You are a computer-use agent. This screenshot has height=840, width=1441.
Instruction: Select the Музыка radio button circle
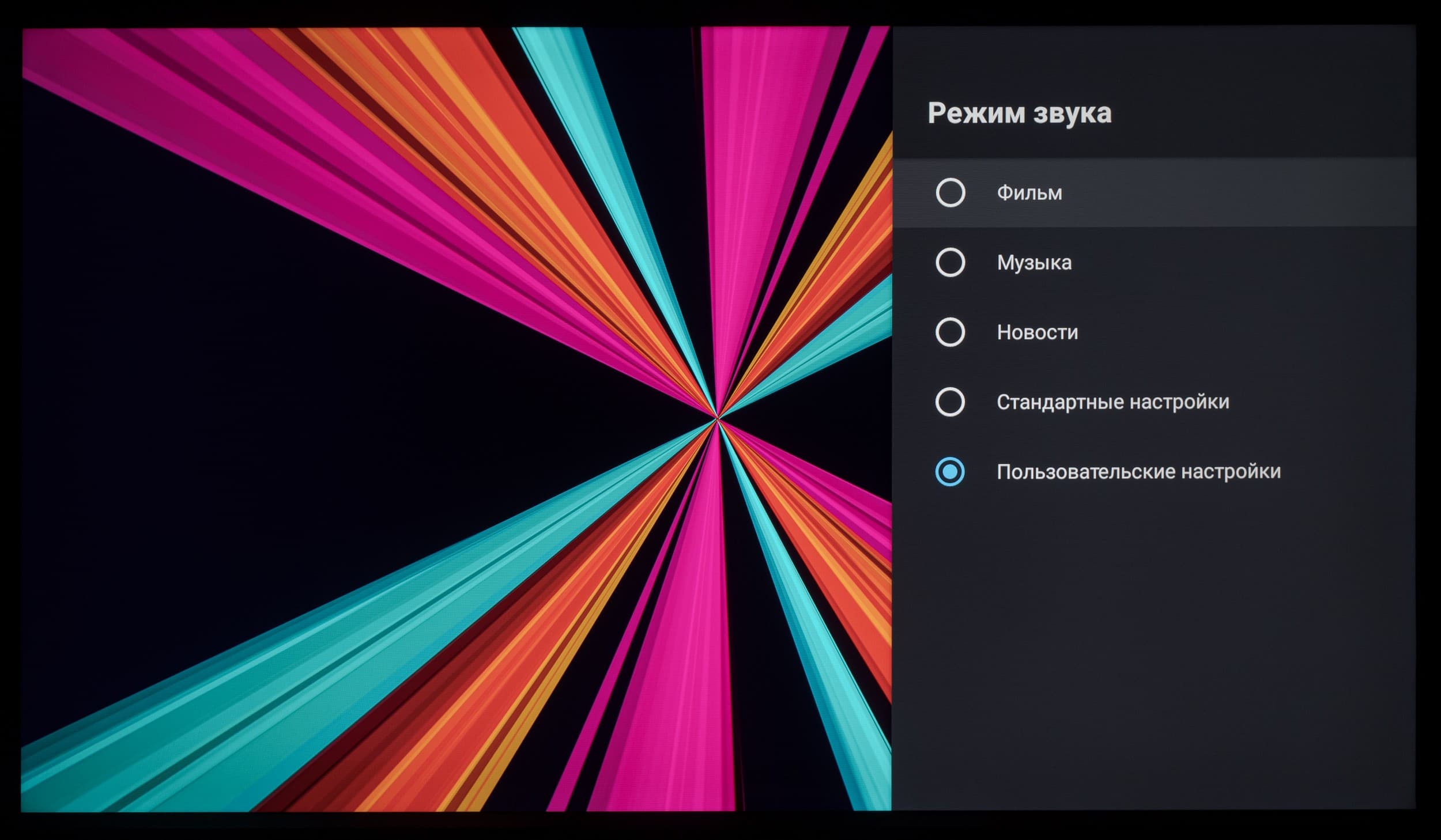[950, 263]
